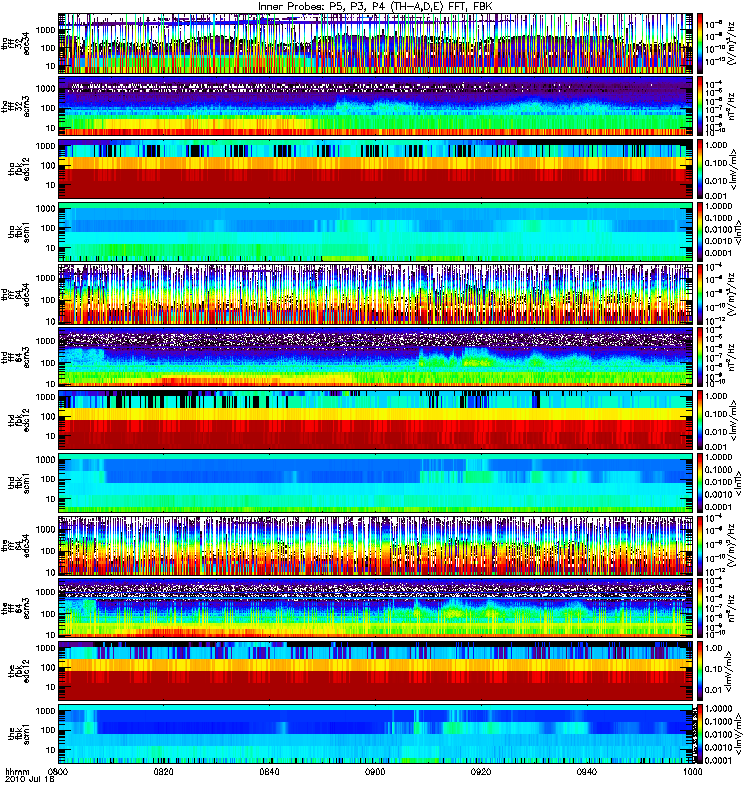Click the 1.000 colorbar value beside thd fbk edc12
The image size is (750, 800).
716,396
